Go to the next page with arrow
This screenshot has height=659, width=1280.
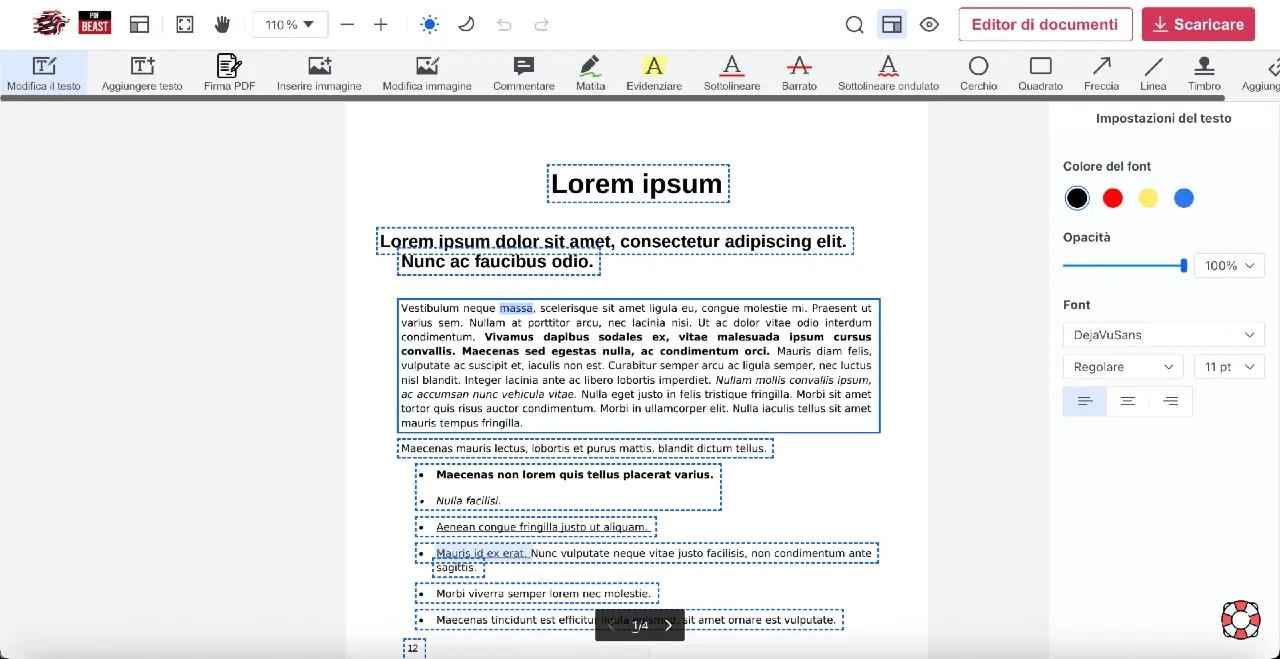point(667,625)
